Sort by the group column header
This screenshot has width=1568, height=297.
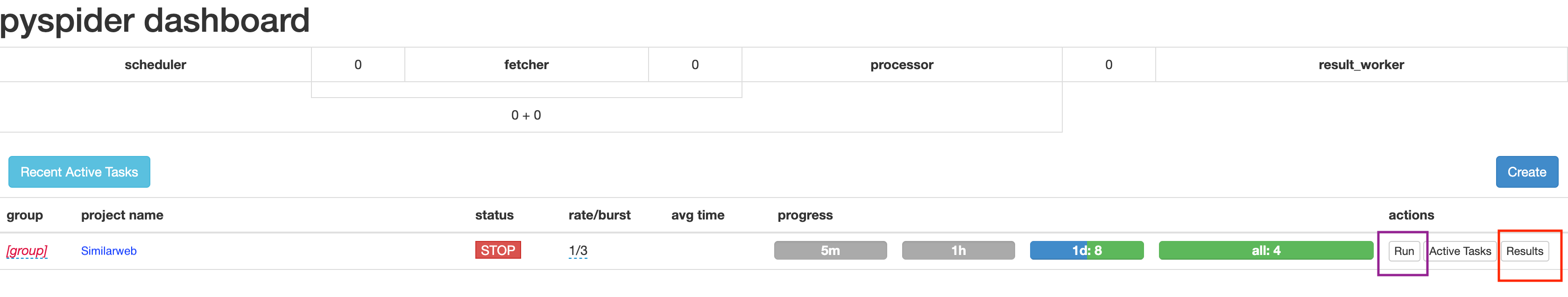25,215
